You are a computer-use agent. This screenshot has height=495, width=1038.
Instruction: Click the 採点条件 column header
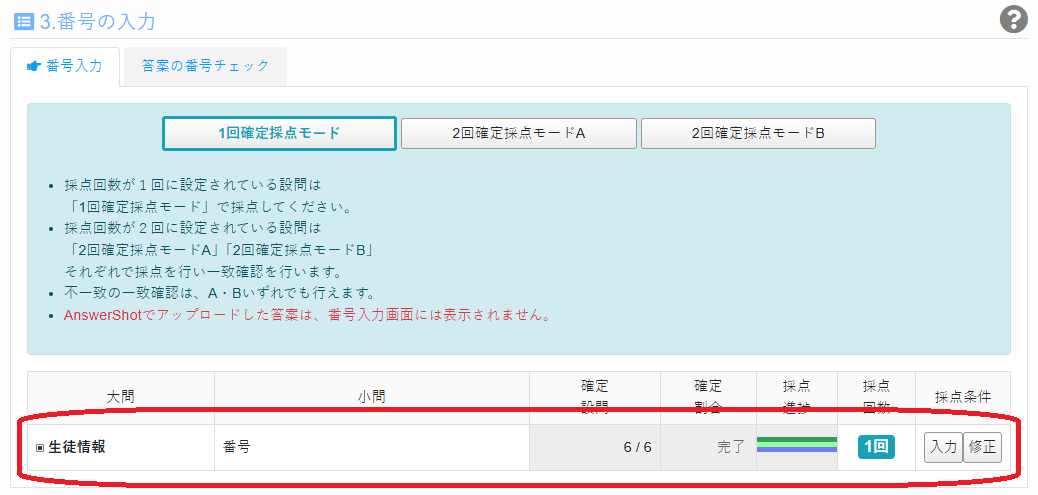[961, 397]
